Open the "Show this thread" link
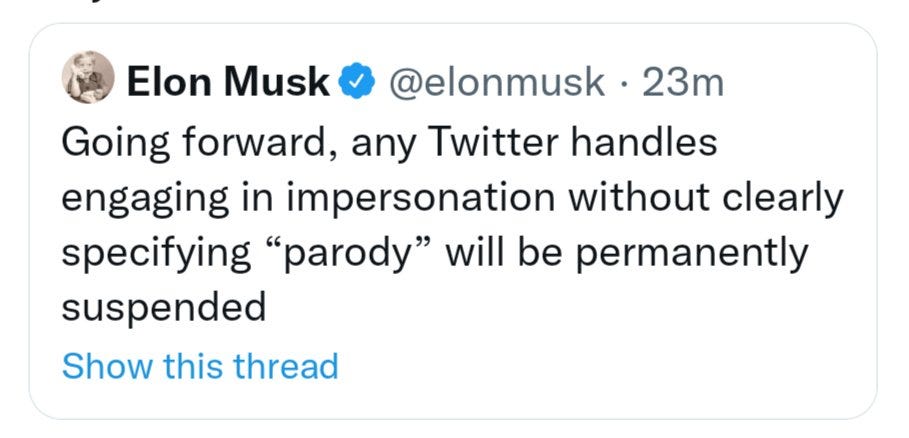Screen dimensions: 909x438 coord(200,366)
